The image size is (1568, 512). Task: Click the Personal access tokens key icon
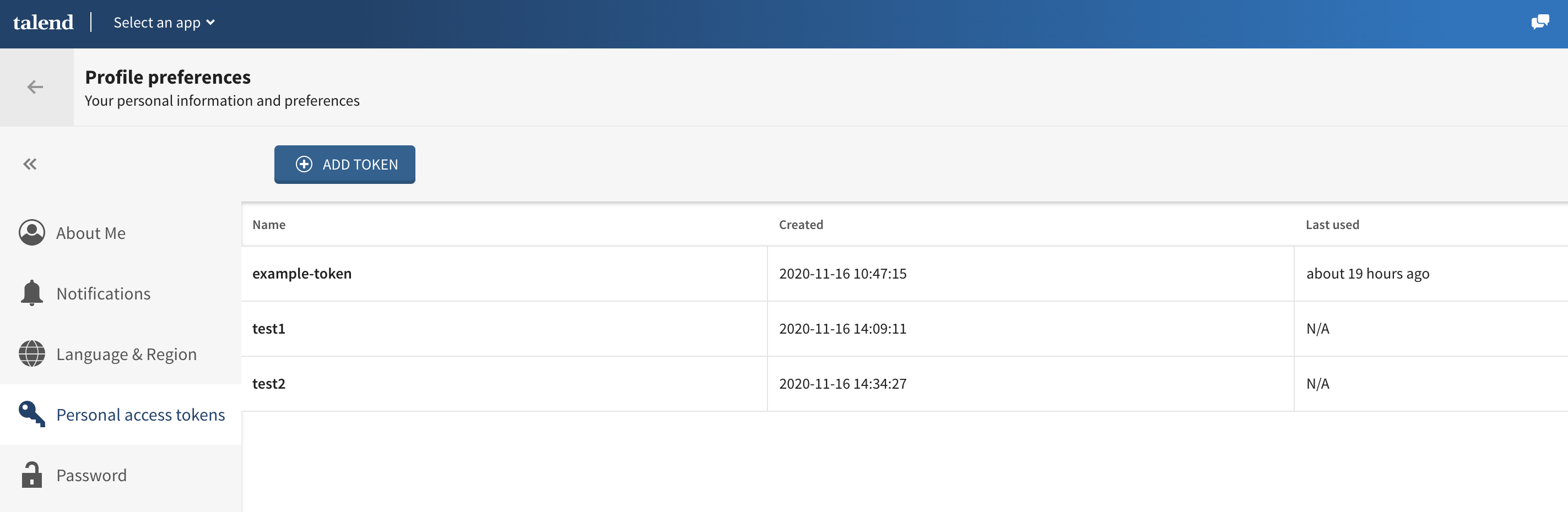click(x=31, y=414)
